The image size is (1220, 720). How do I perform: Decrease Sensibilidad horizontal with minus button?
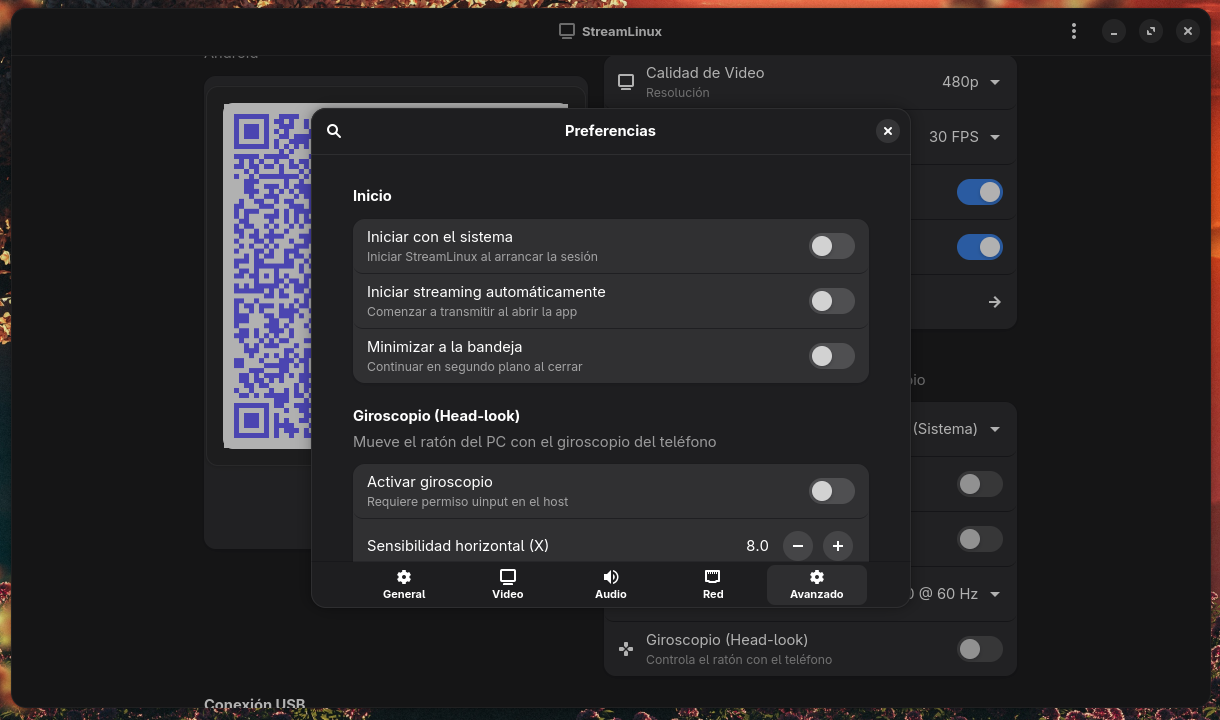click(x=798, y=546)
